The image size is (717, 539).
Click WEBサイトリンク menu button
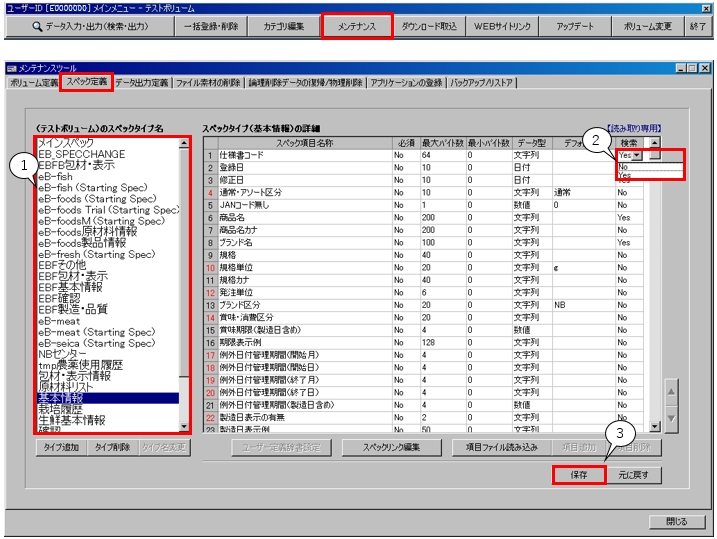click(x=502, y=27)
